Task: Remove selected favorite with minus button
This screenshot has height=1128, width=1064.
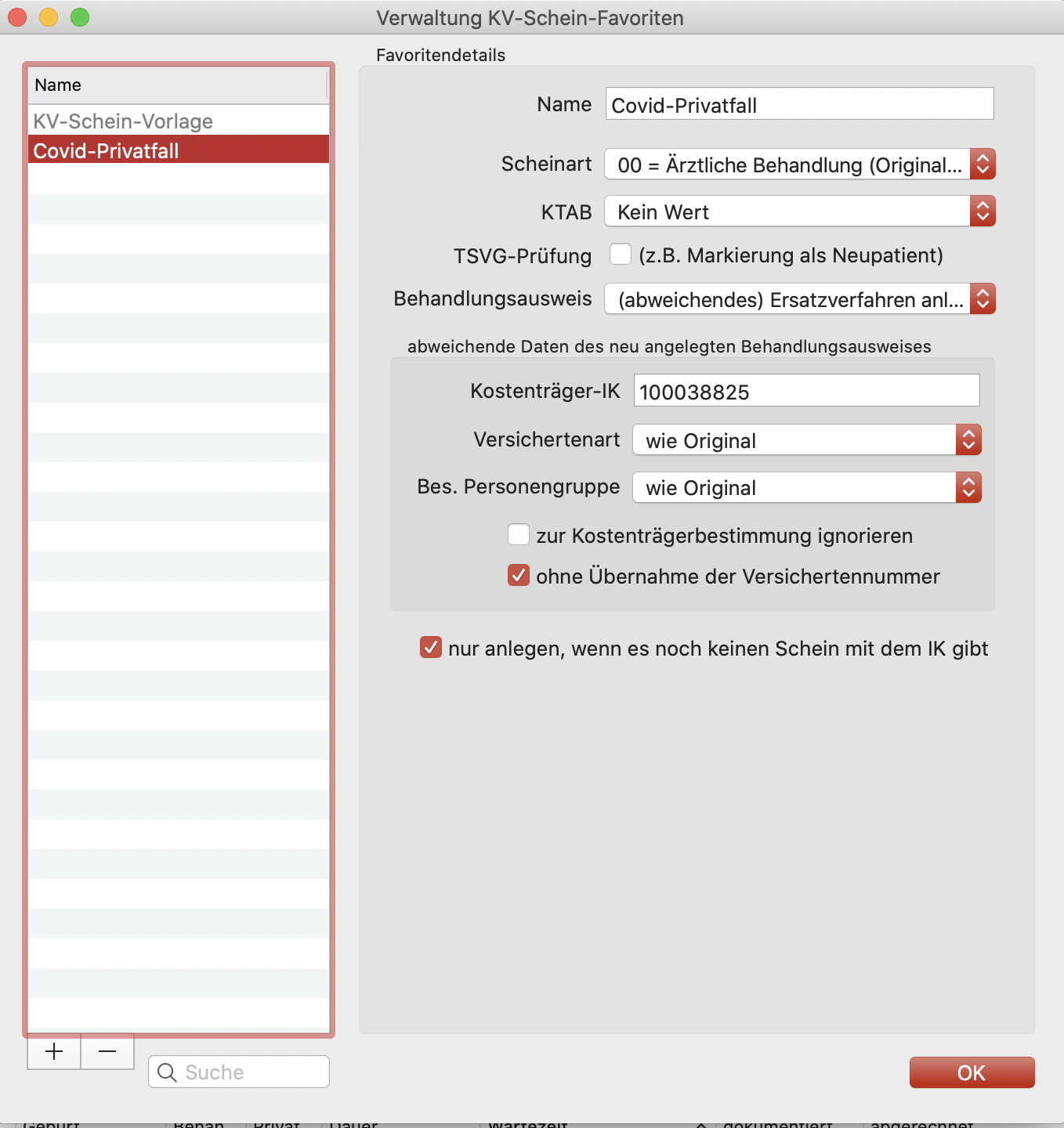Action: [x=107, y=1051]
